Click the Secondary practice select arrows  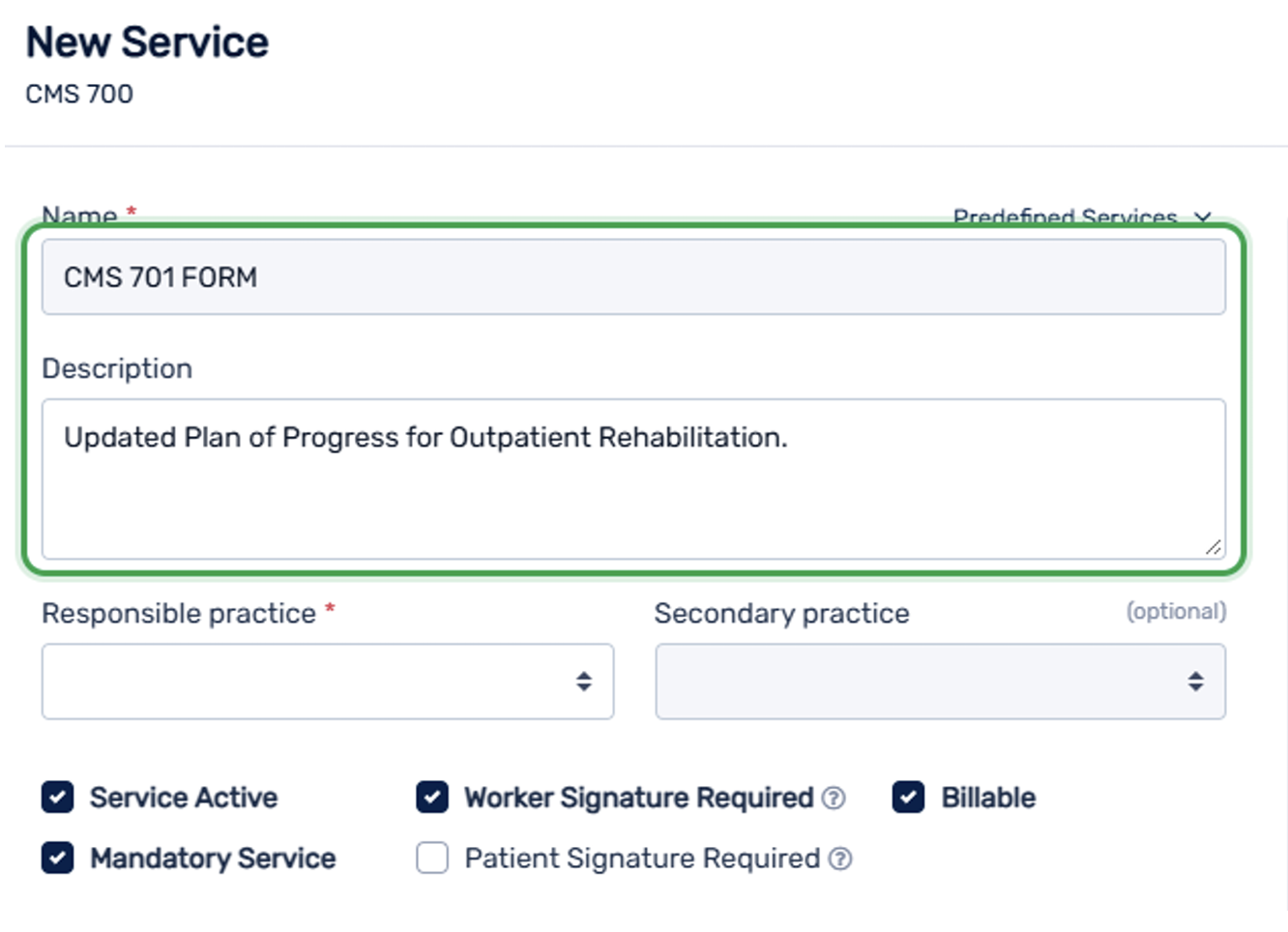tap(1195, 682)
